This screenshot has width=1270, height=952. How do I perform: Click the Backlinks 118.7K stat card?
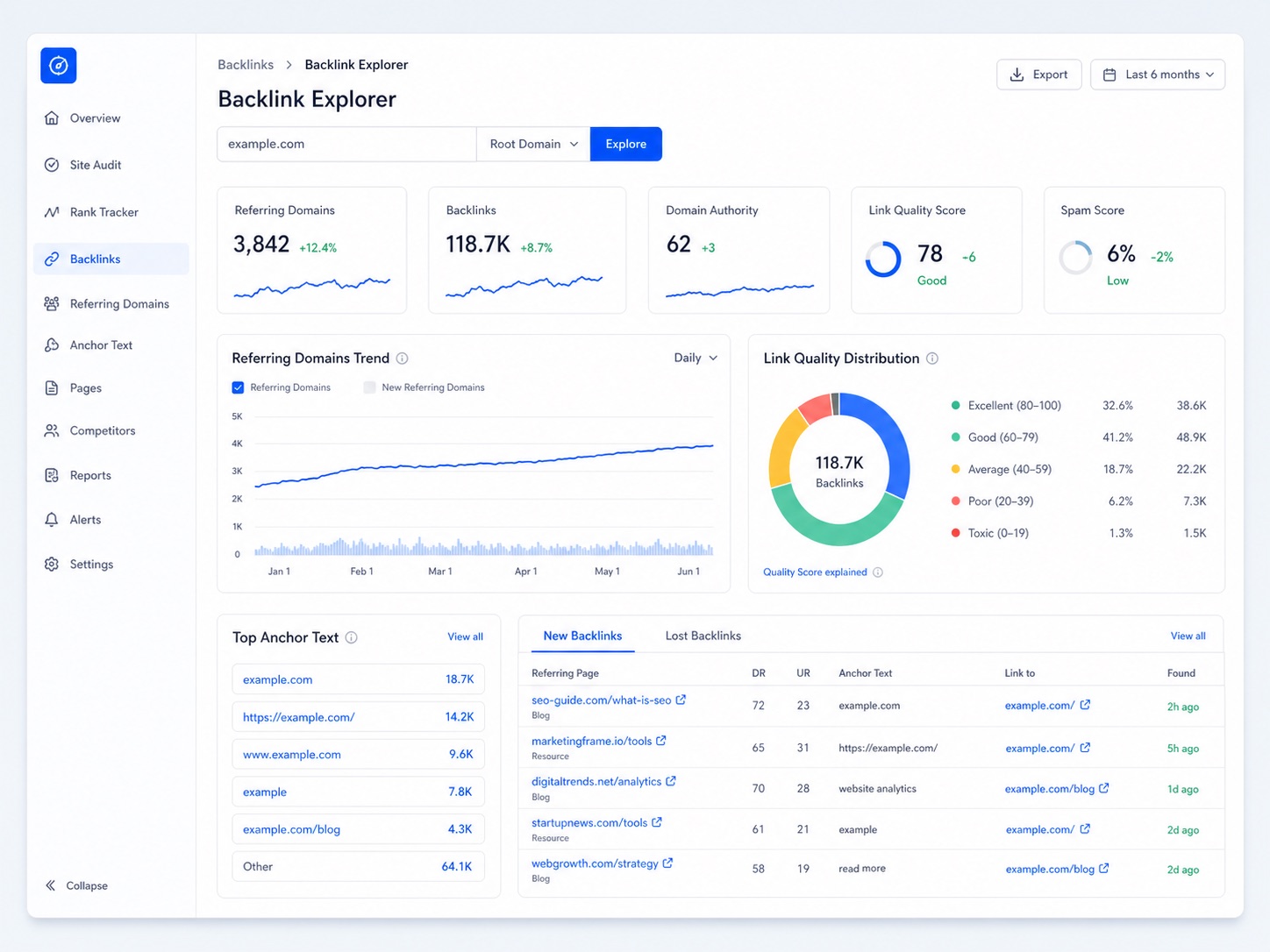pos(527,250)
